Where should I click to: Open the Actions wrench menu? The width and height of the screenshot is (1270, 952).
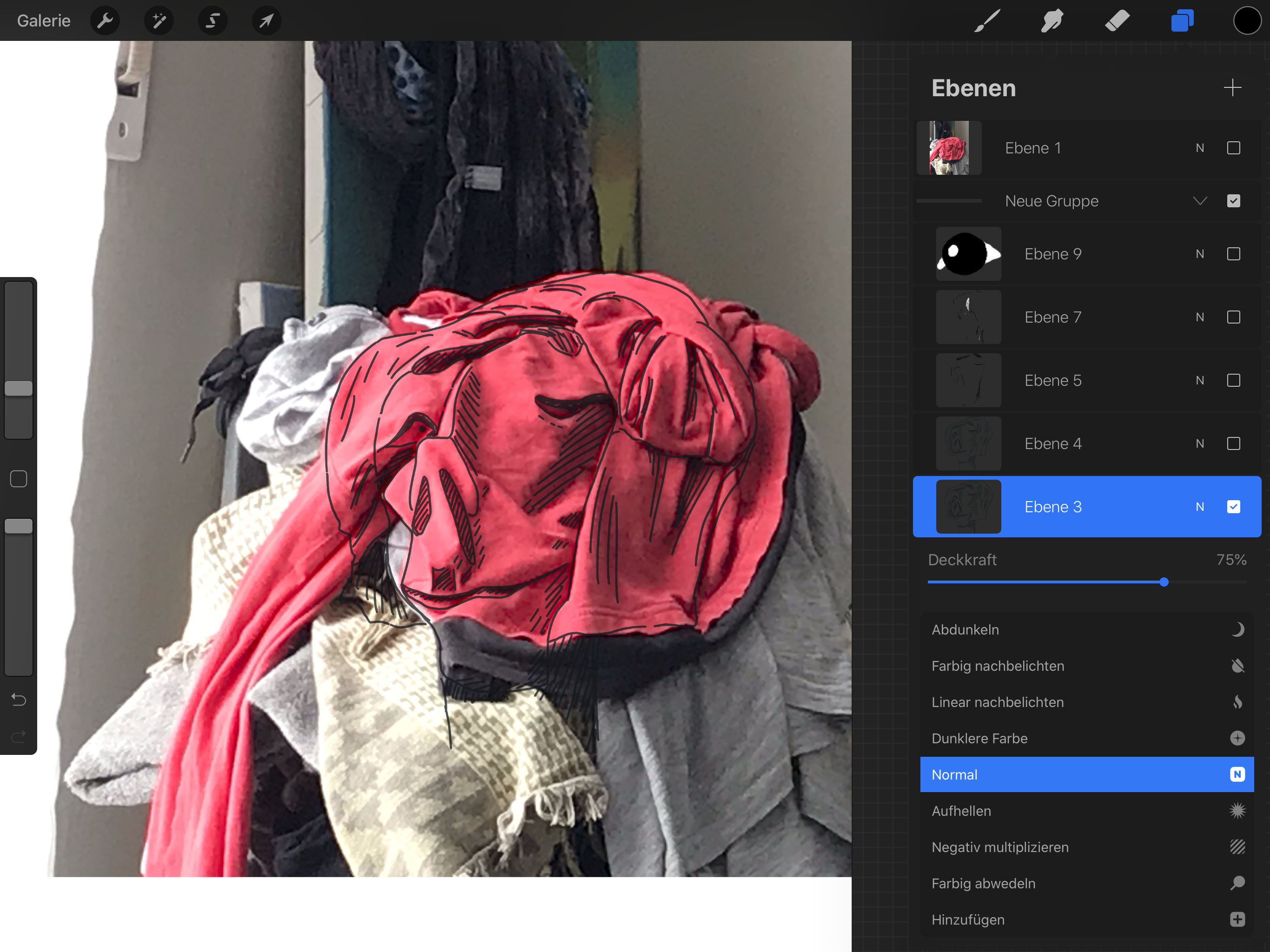105,21
